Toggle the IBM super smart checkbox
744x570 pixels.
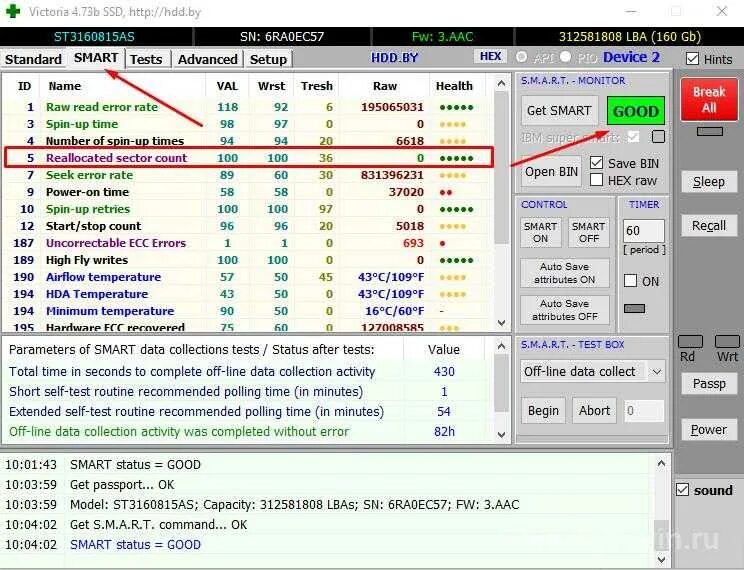pyautogui.click(x=632, y=137)
